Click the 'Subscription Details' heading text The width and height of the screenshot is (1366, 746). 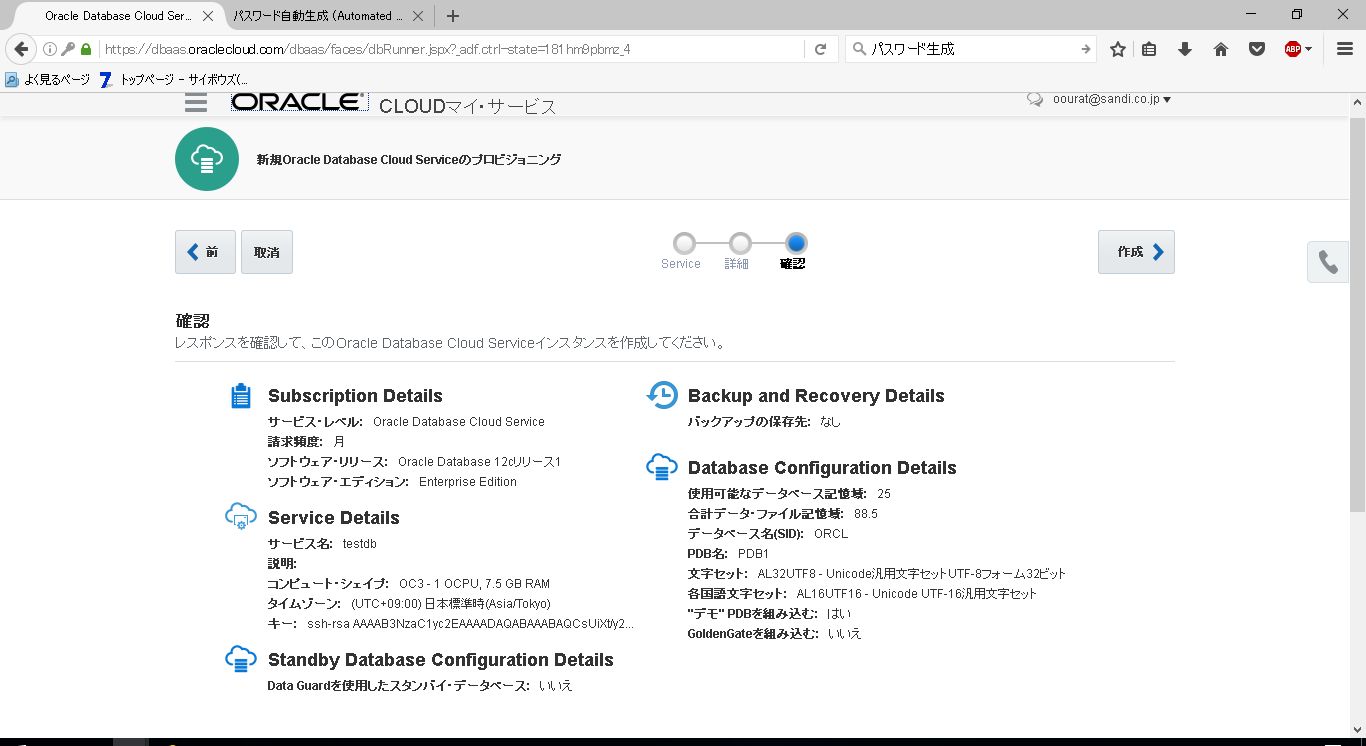pyautogui.click(x=355, y=396)
